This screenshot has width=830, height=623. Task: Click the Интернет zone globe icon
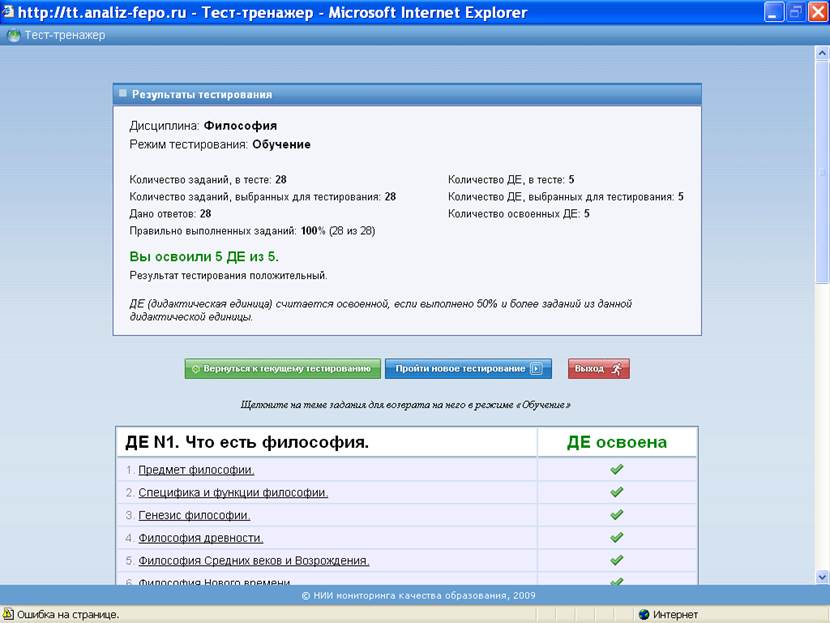[644, 615]
